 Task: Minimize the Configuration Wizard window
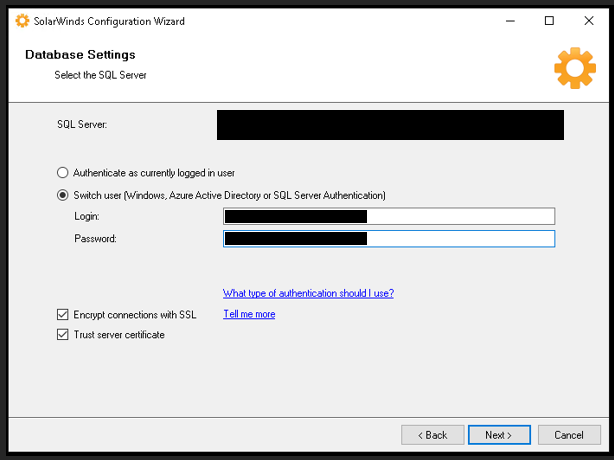(510, 21)
